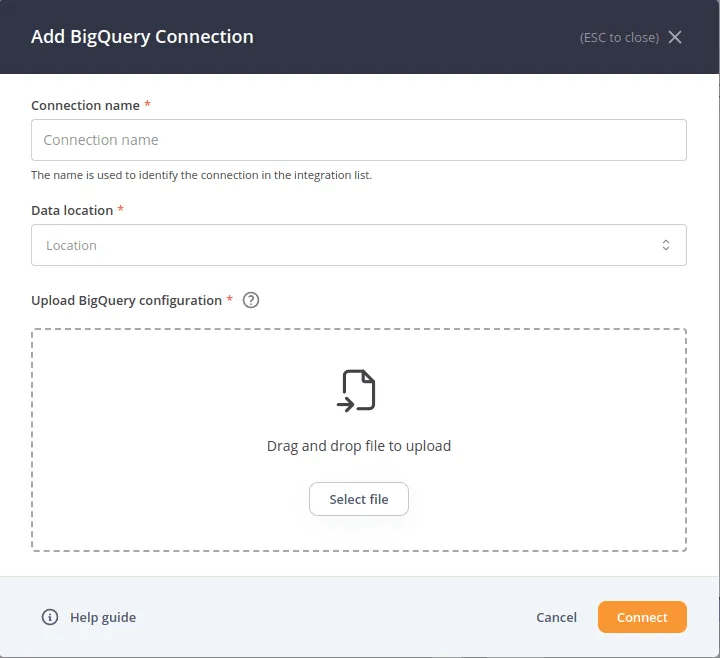Click the Upload BigQuery configuration label
This screenshot has width=720, height=658.
click(x=126, y=300)
